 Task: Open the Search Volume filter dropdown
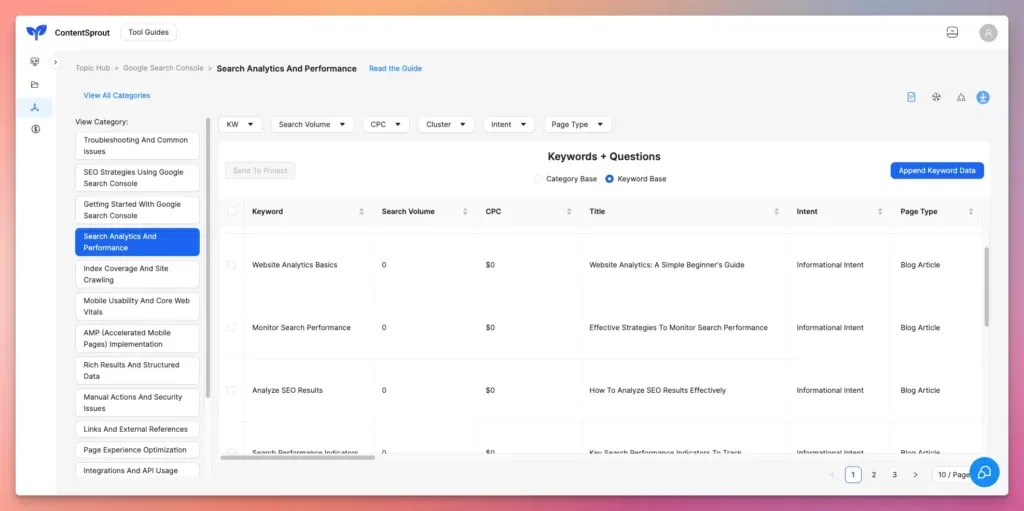tap(312, 125)
